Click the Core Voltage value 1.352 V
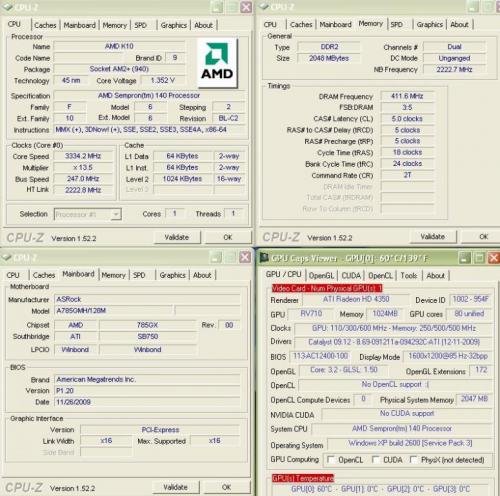This screenshot has width=500, height=496. click(163, 80)
